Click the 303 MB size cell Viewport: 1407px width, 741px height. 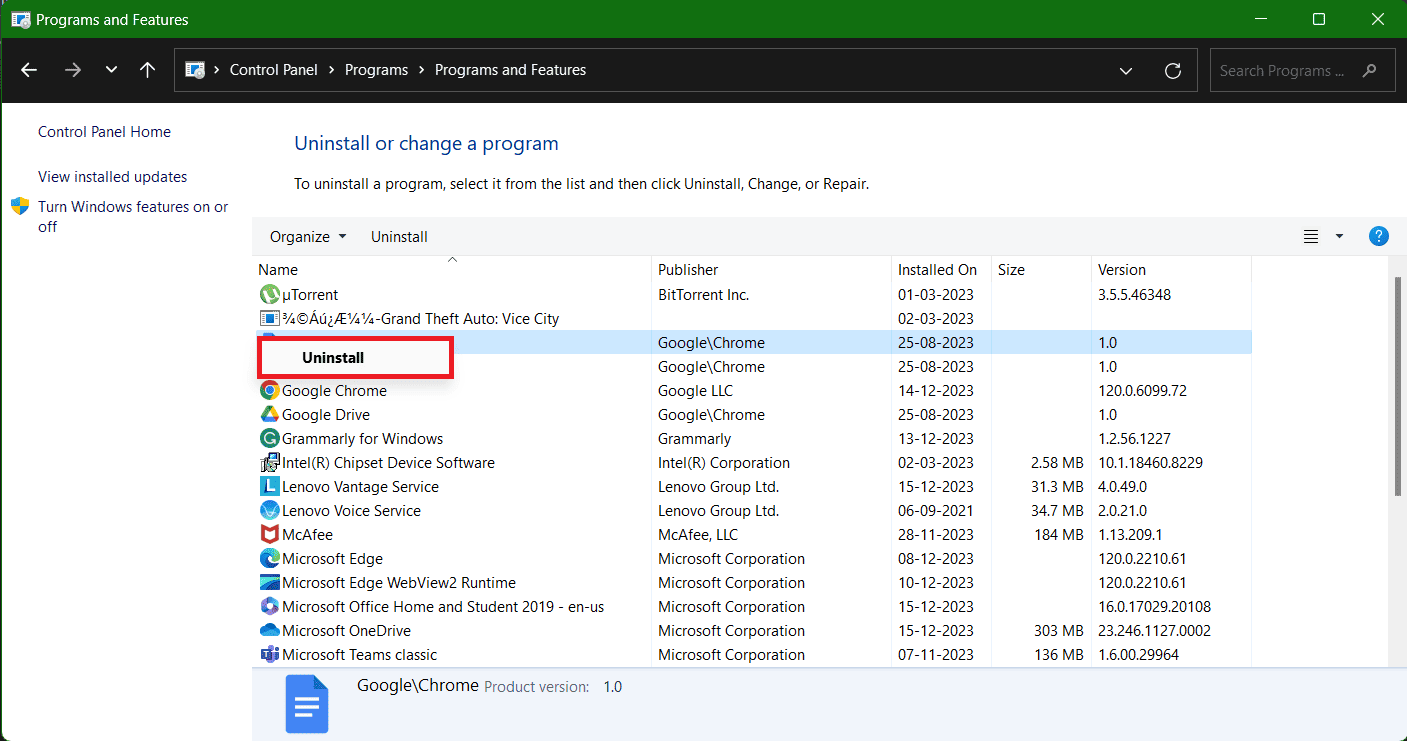pos(1059,631)
